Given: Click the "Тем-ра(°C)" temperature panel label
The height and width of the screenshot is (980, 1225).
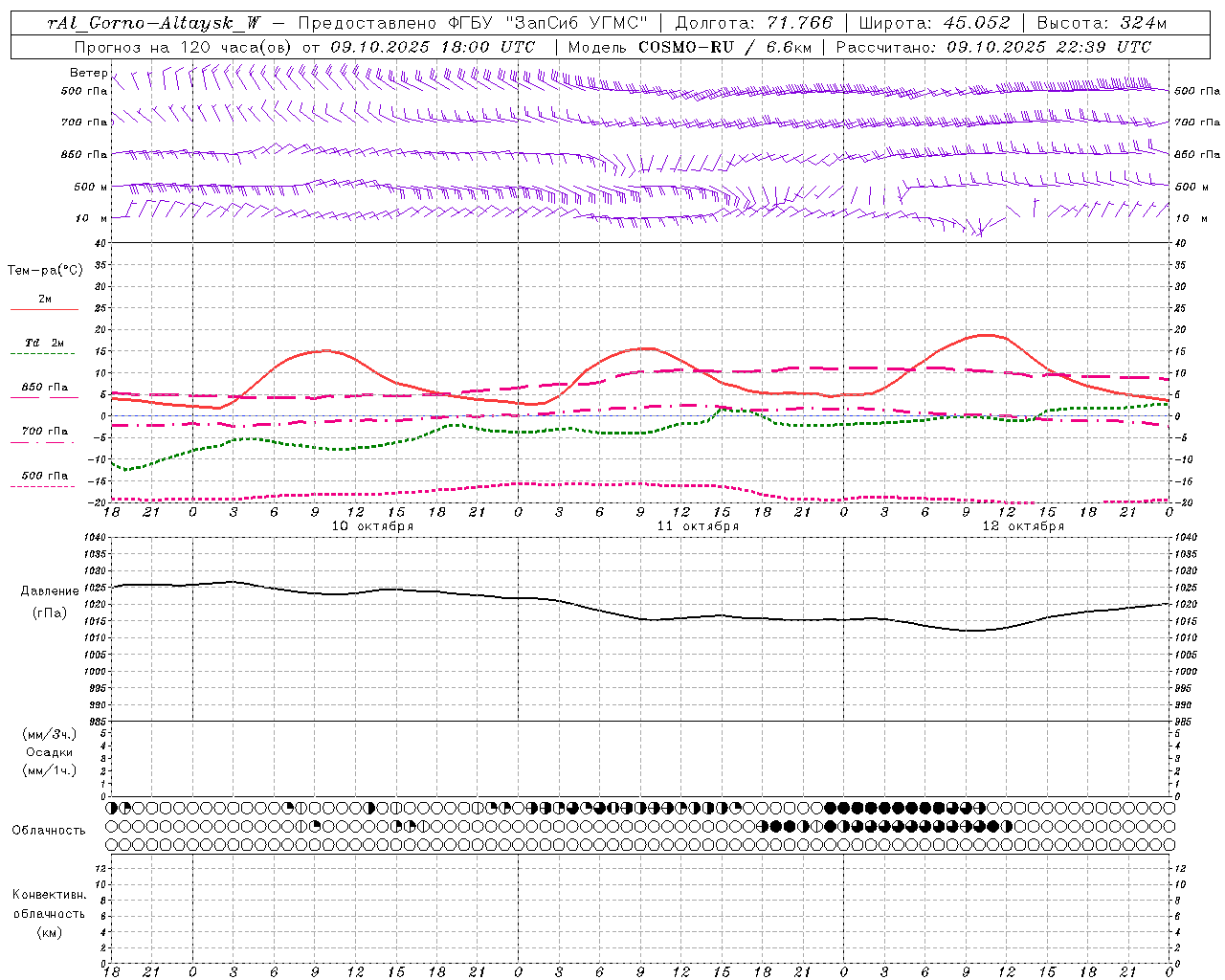Looking at the screenshot, I should 45,271.
